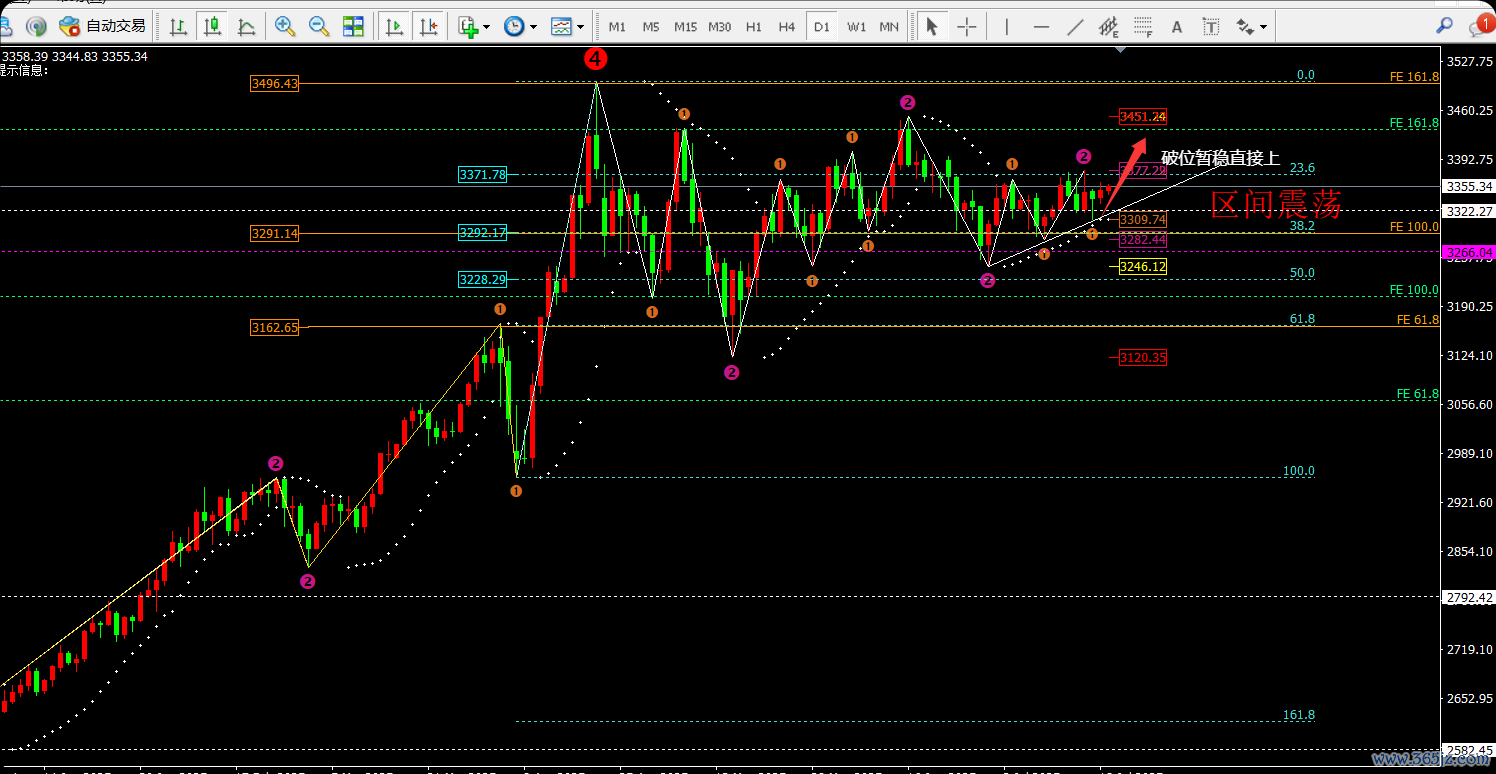Pick the draw trendline tool
Image resolution: width=1496 pixels, height=774 pixels.
pyautogui.click(x=1075, y=27)
